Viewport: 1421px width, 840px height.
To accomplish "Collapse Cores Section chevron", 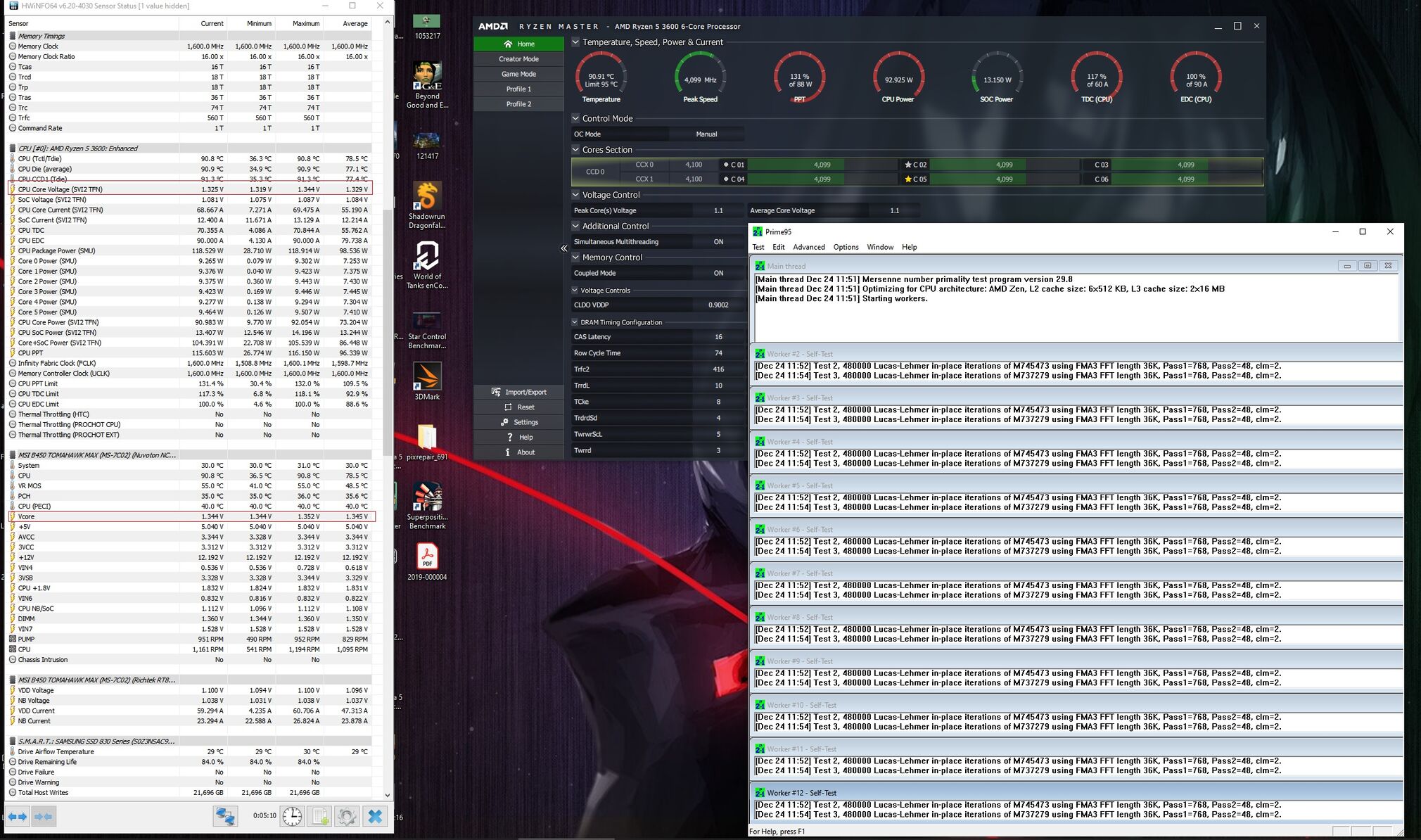I will tap(575, 150).
